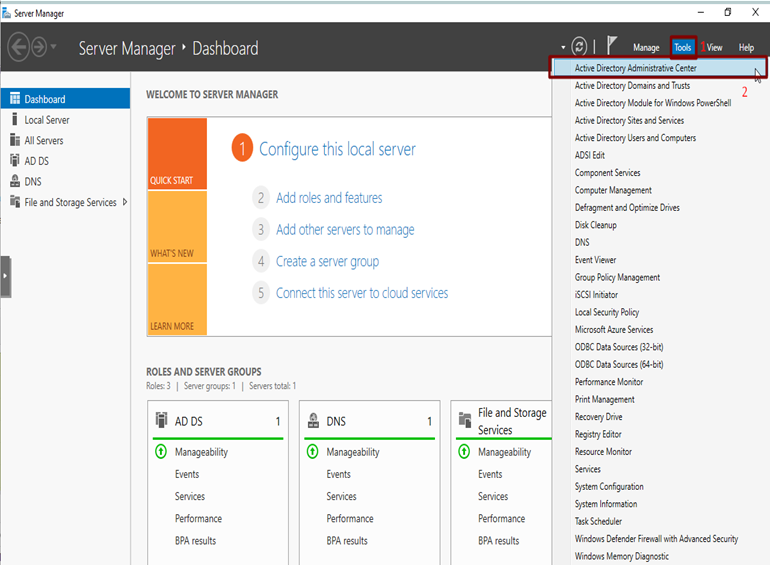The height and width of the screenshot is (565, 770).
Task: Click Create a server group link
Action: (328, 262)
